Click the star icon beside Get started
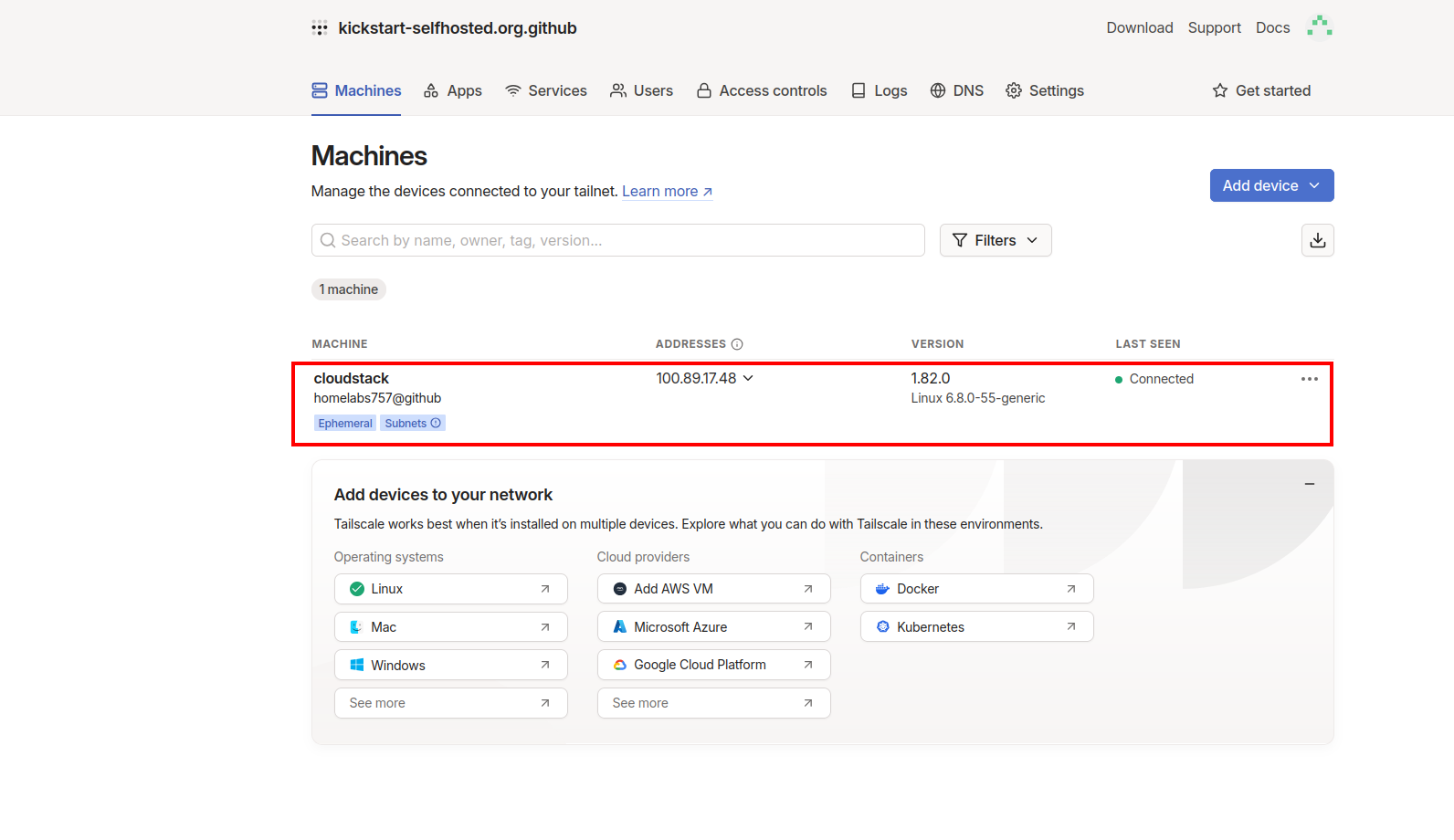This screenshot has width=1454, height=840. click(x=1219, y=90)
